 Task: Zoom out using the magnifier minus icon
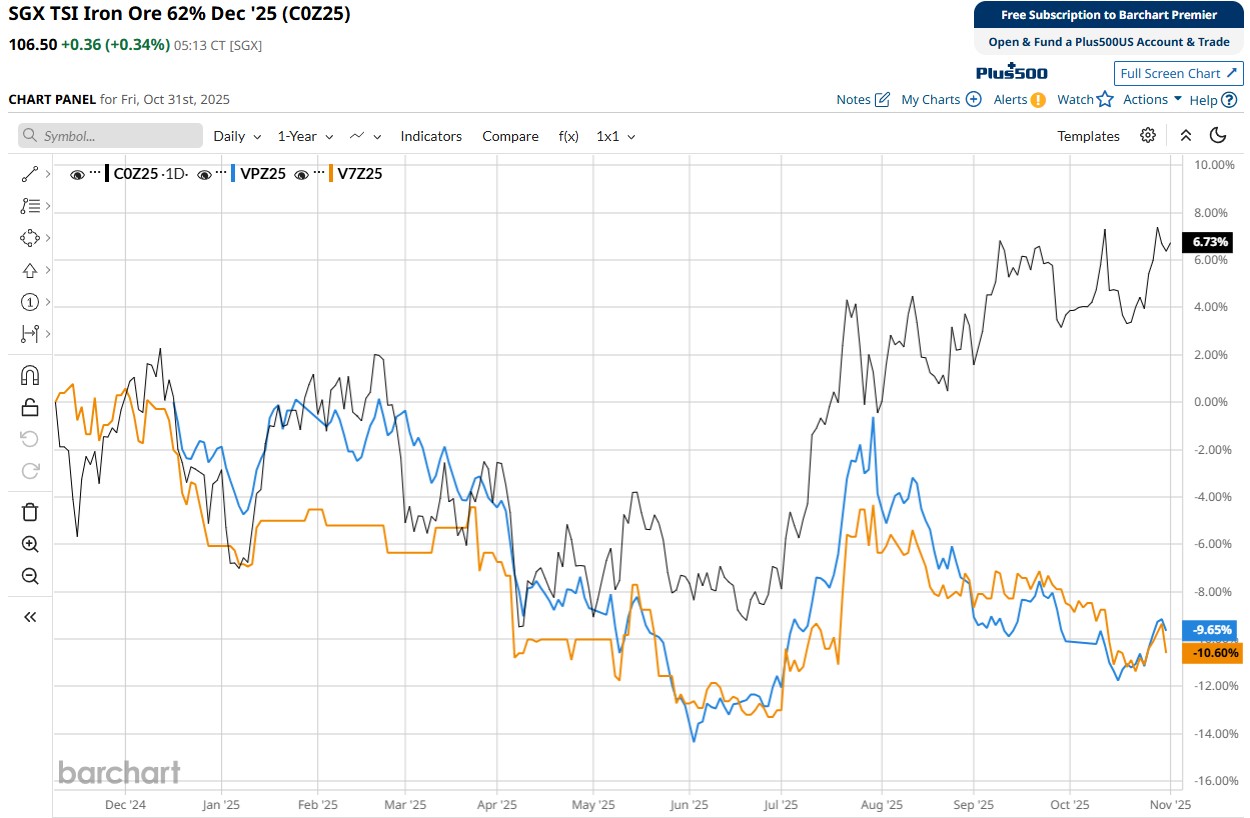coord(29,576)
